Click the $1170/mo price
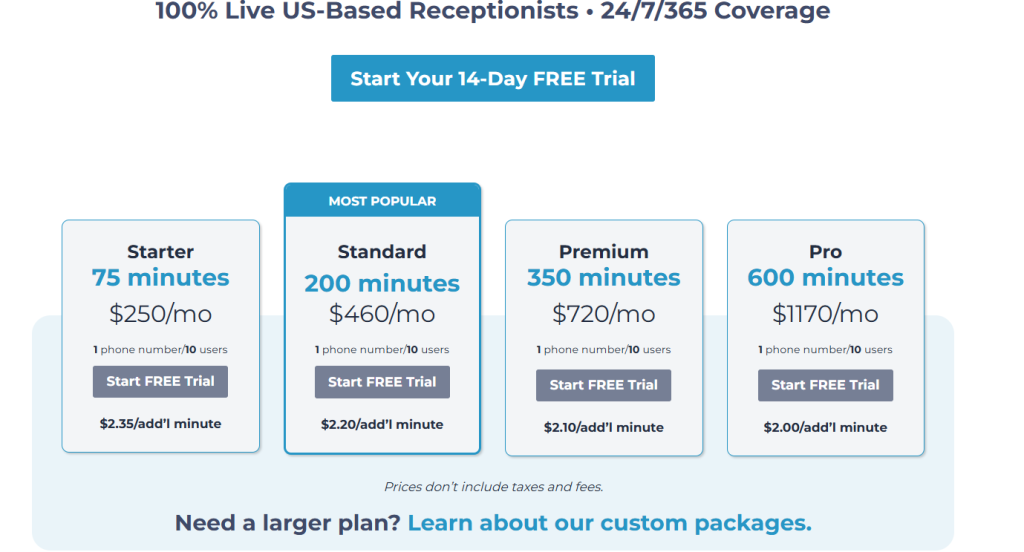The image size is (1024, 552). click(825, 313)
